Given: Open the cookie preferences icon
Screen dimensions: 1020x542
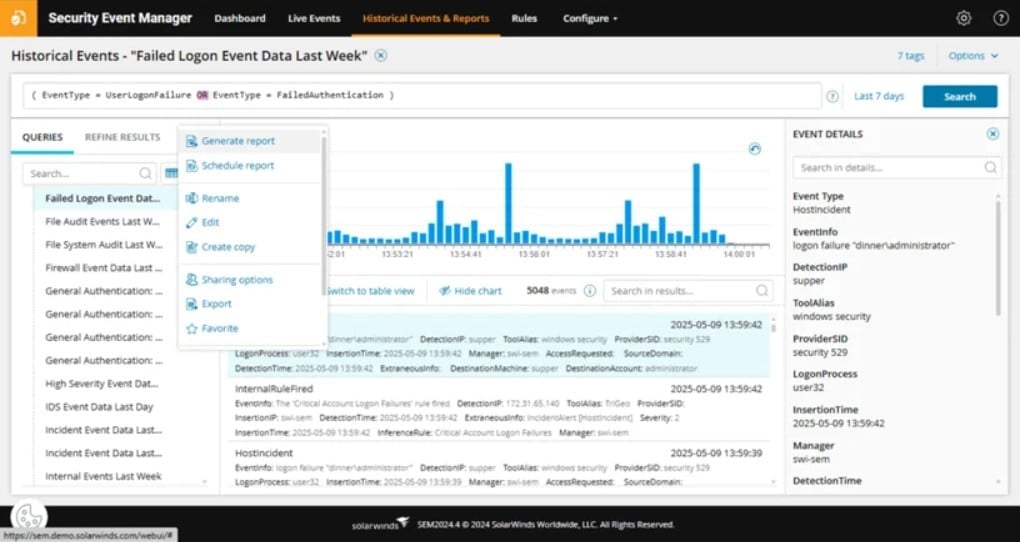Looking at the screenshot, I should [x=29, y=517].
